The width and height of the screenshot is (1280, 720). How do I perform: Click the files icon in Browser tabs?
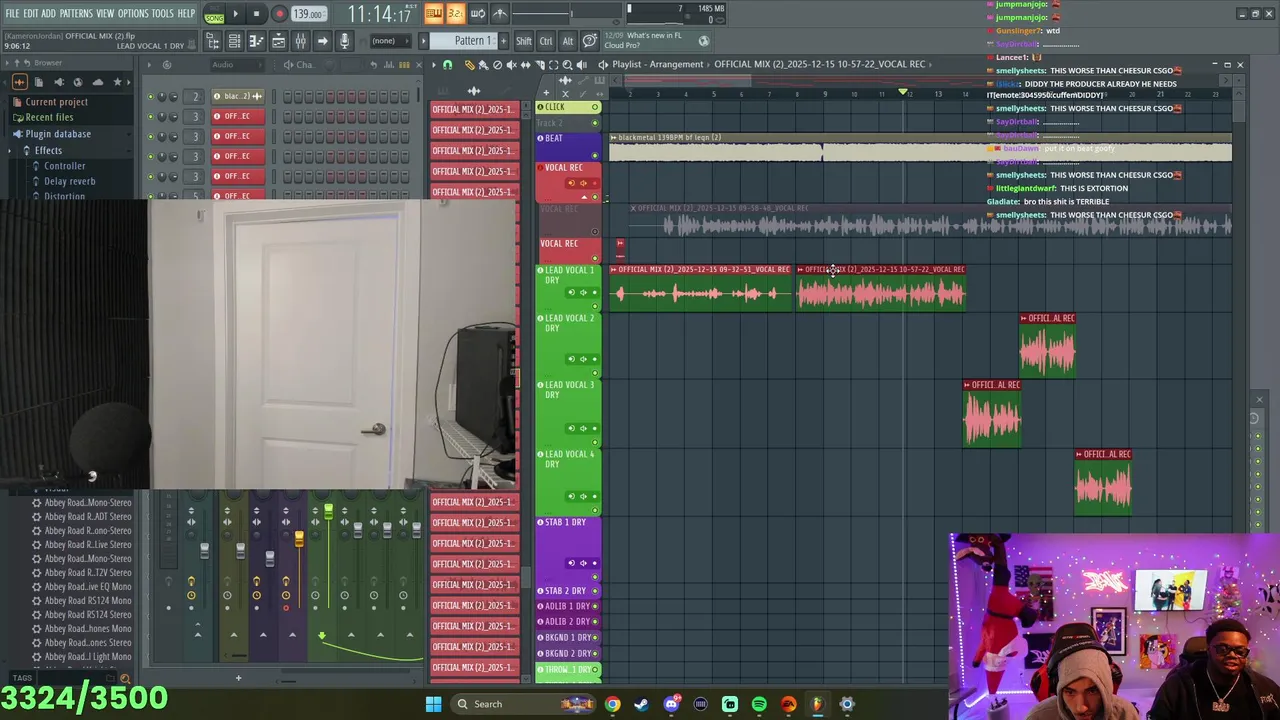[39, 82]
